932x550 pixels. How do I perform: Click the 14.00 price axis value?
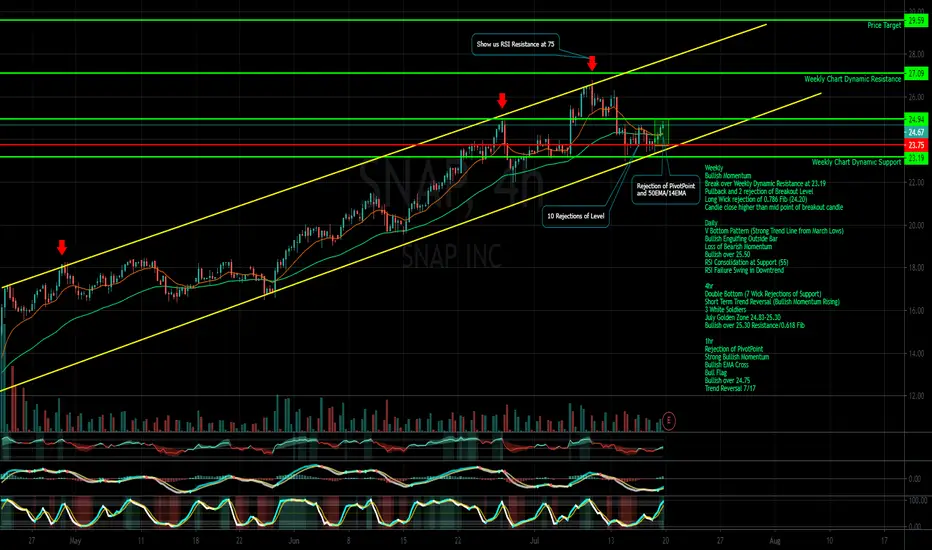coord(915,353)
